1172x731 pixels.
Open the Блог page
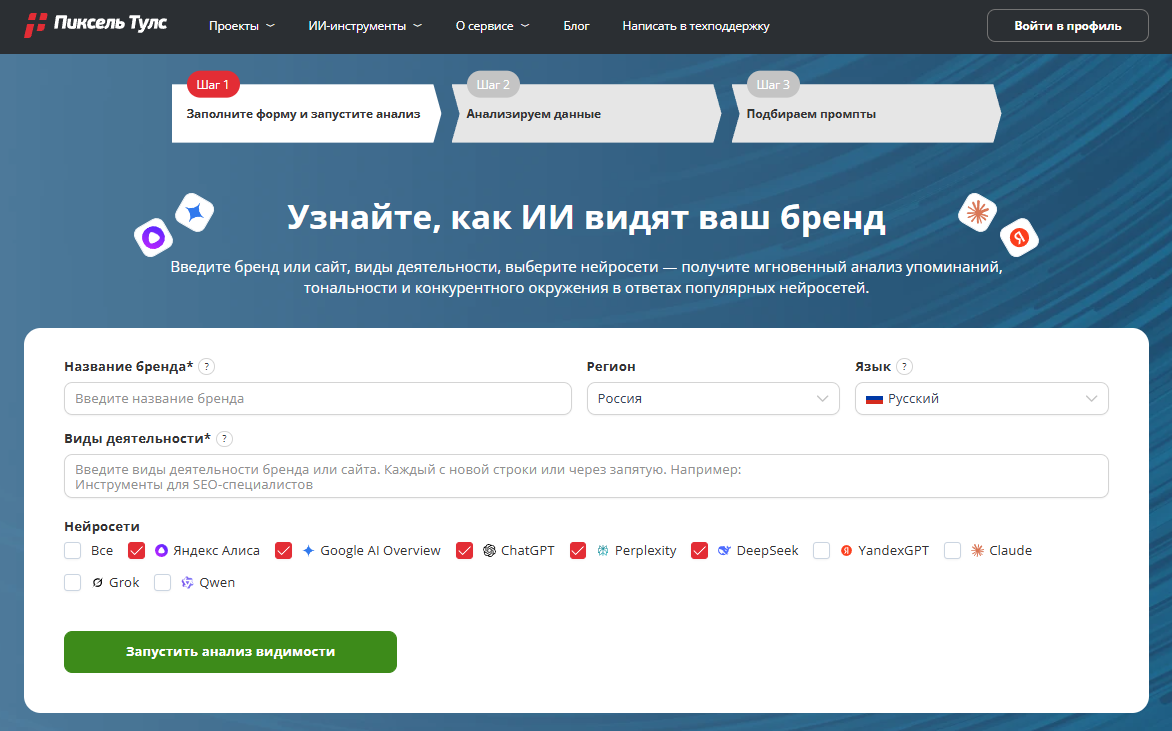click(x=576, y=26)
